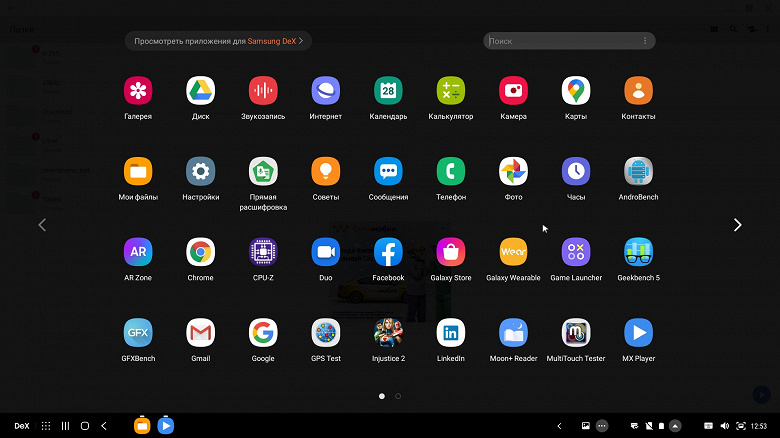Go to next apps page arrow
Image resolution: width=780 pixels, height=438 pixels.
[x=737, y=225]
